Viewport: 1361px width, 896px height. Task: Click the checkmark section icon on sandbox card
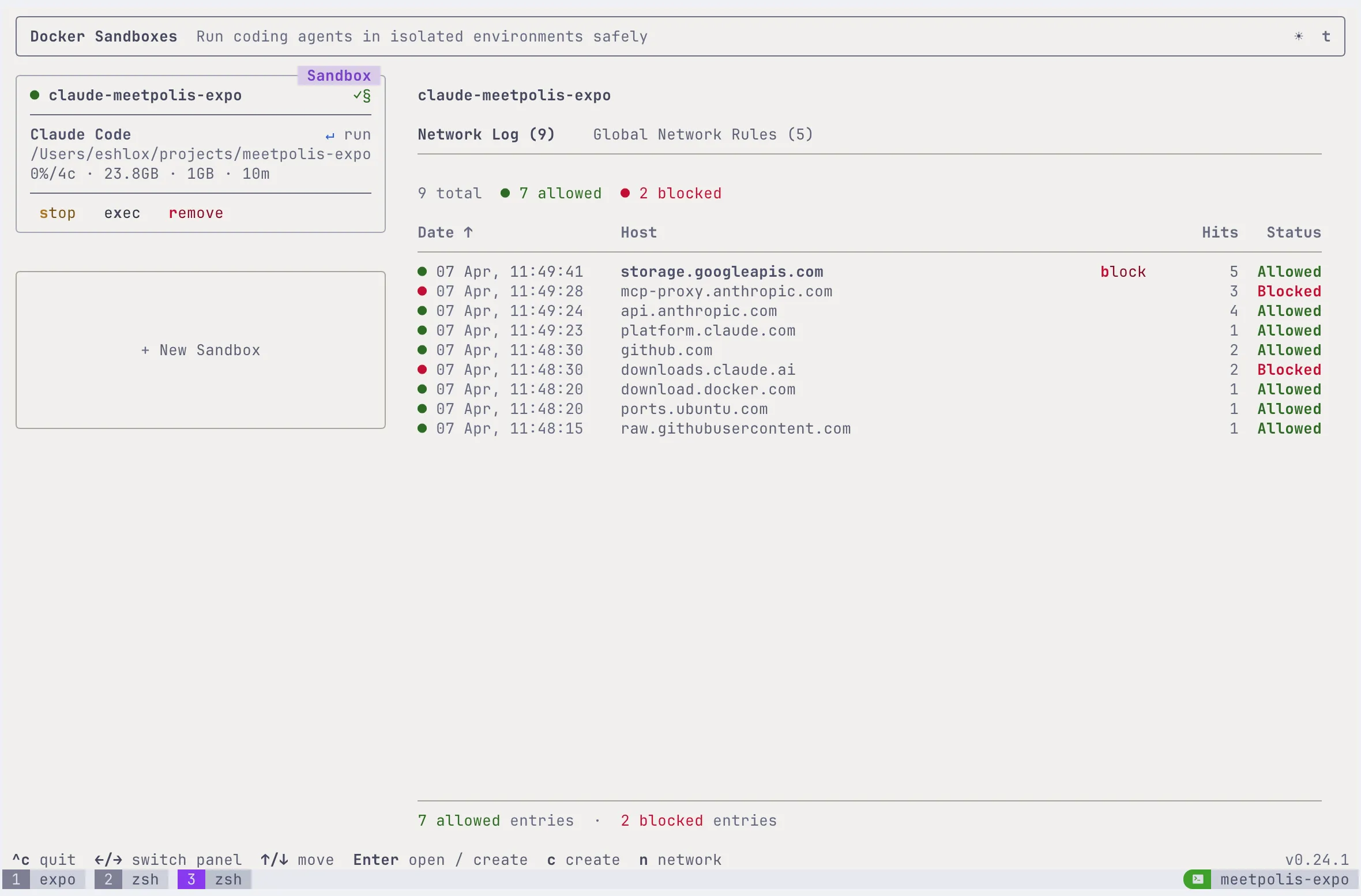point(362,95)
